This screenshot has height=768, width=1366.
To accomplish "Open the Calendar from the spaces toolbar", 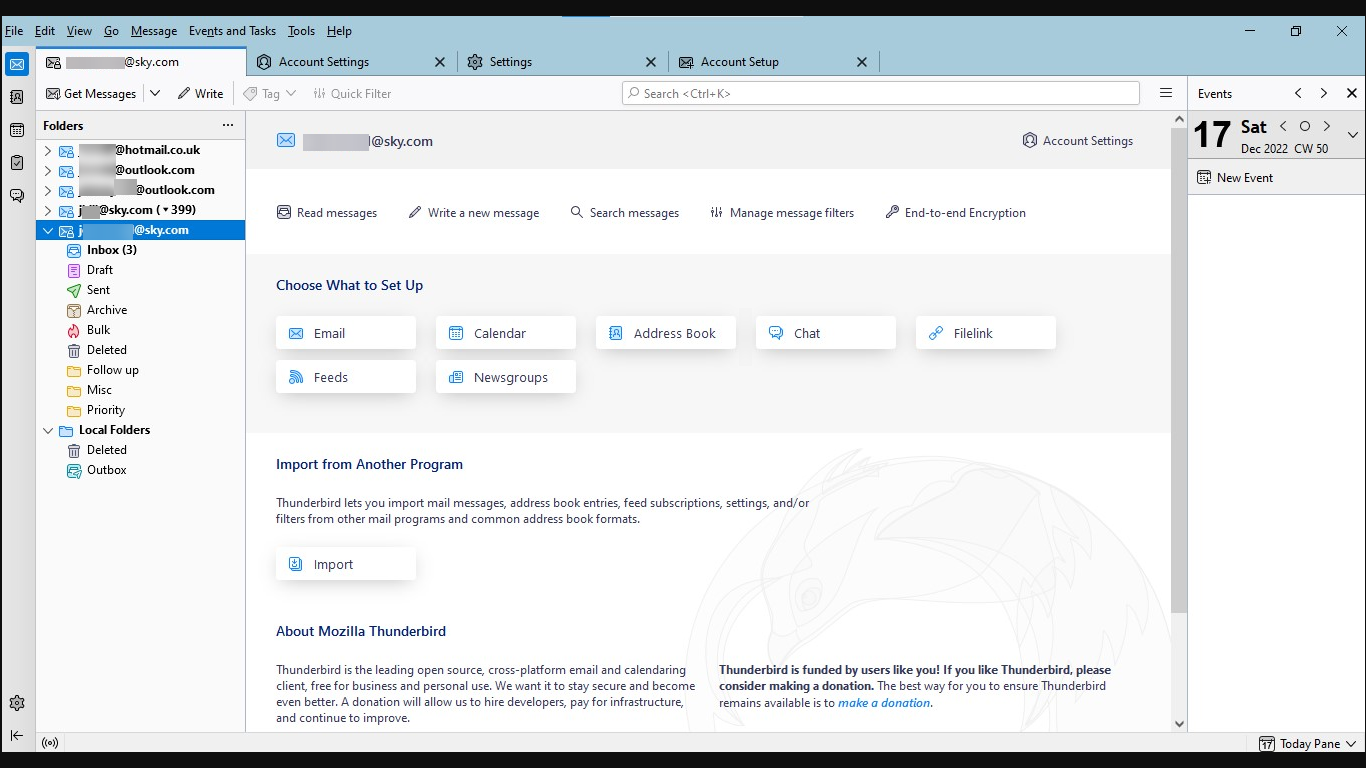I will 16,130.
